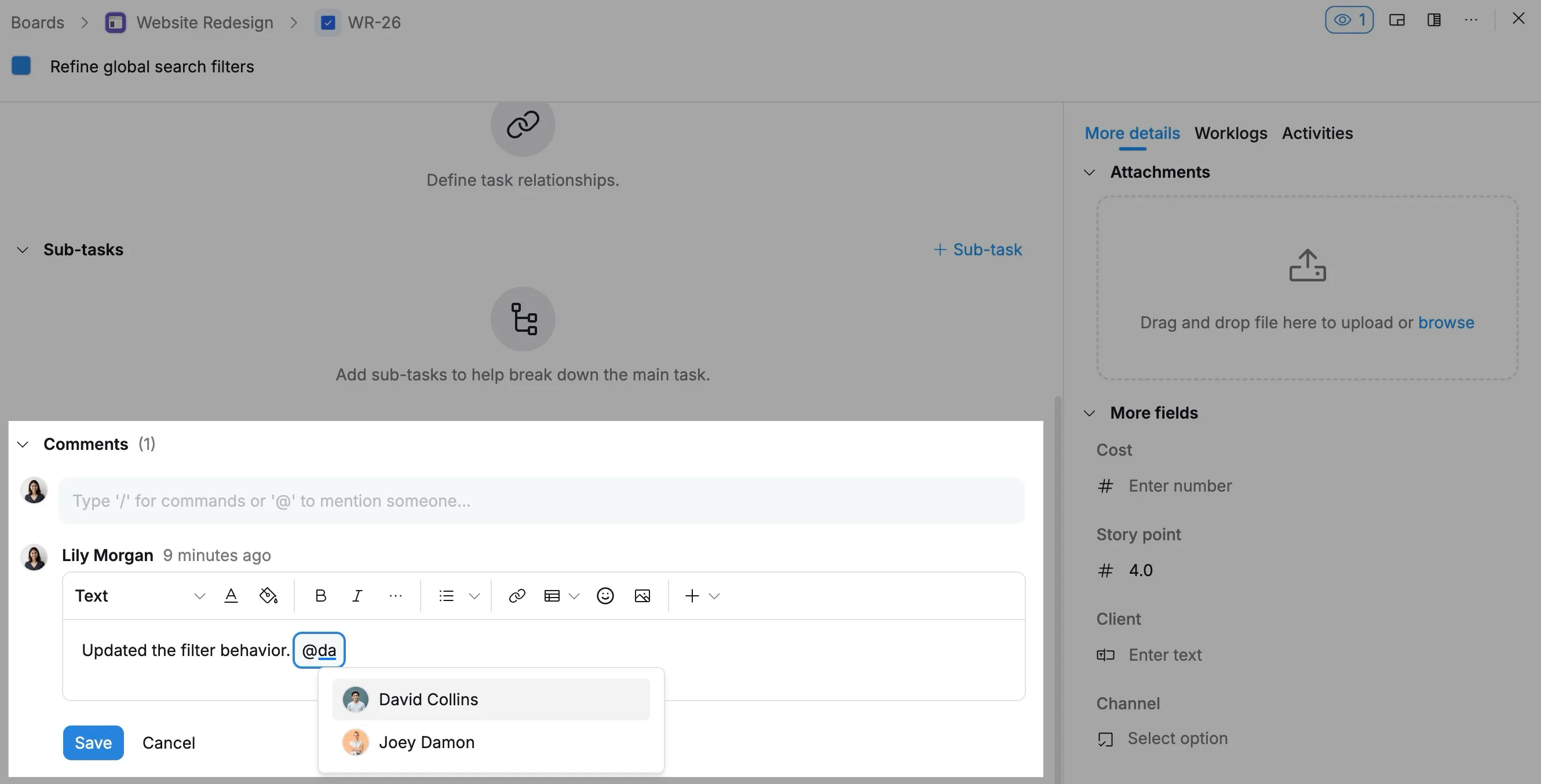Switch to the Activities tab

tap(1317, 133)
